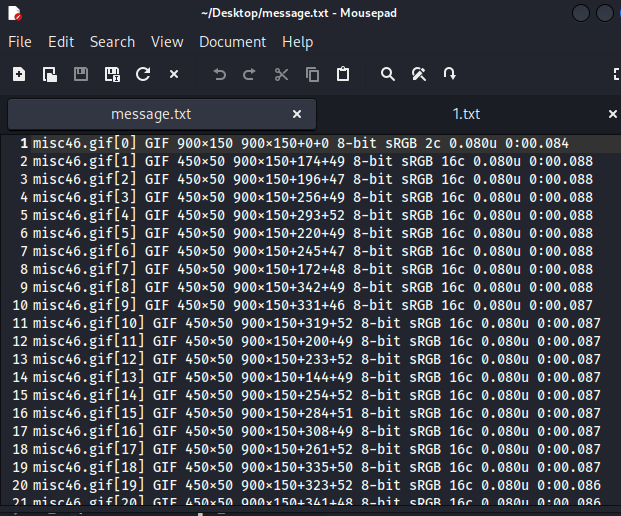The image size is (621, 516).
Task: Click the New document toolbar icon
Action: 19,74
